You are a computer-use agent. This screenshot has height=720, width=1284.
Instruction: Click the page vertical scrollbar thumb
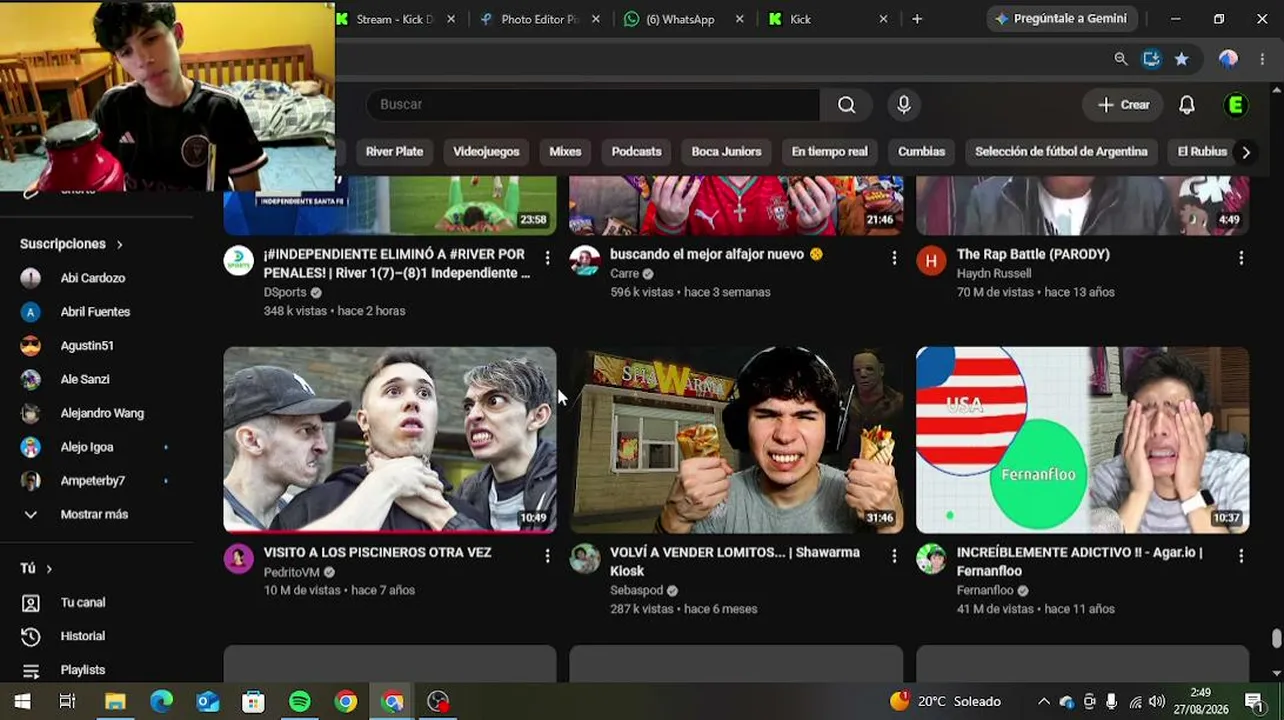(x=1276, y=638)
